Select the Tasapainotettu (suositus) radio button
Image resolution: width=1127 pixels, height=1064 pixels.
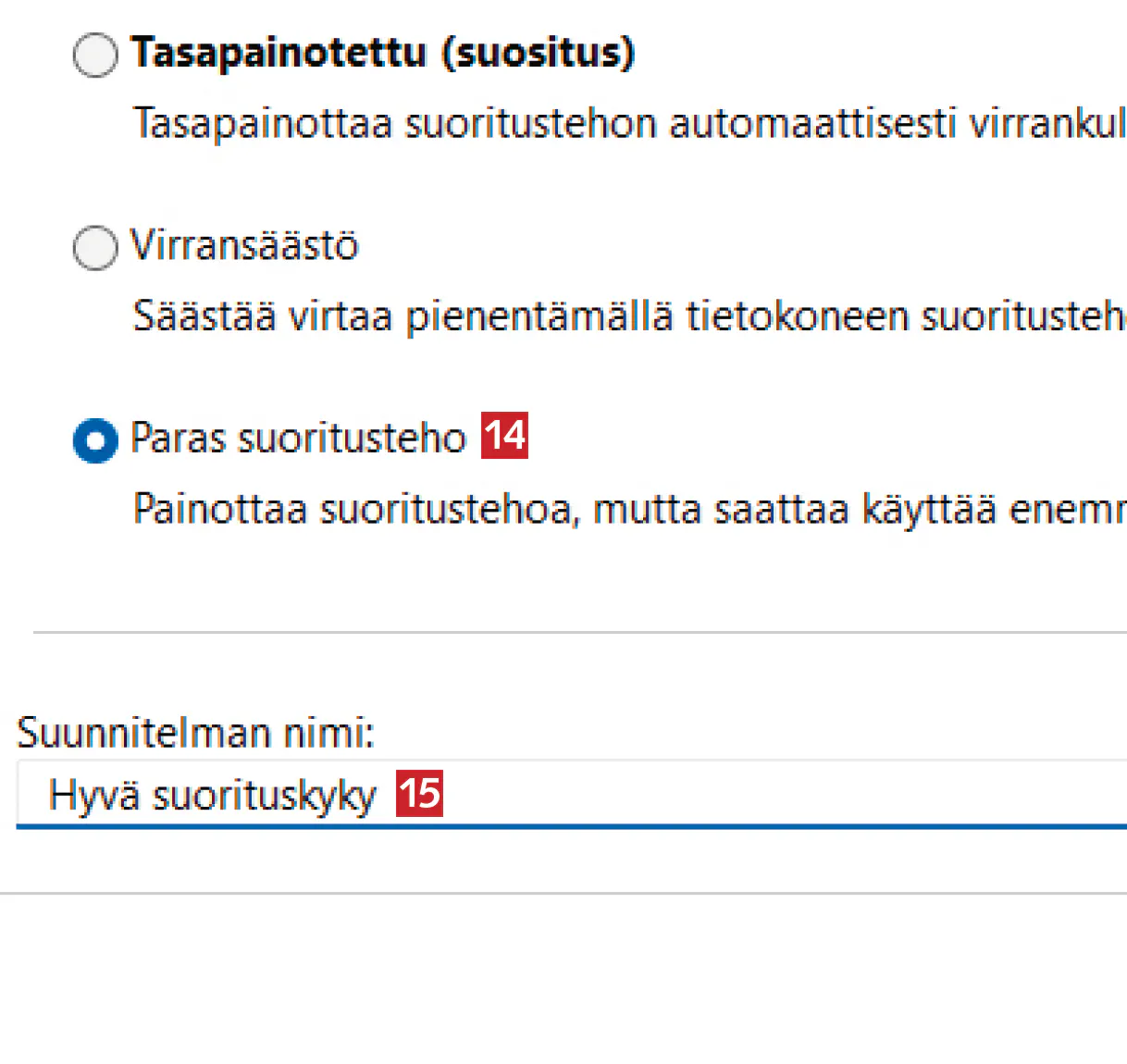(x=95, y=56)
